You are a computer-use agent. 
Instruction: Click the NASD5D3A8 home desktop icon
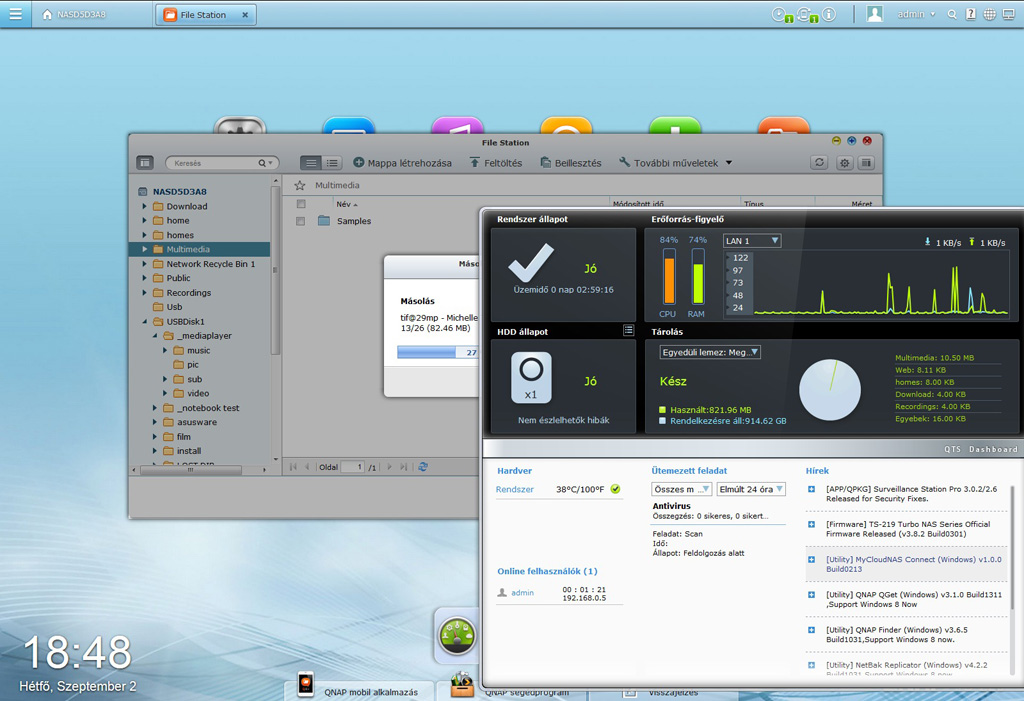74,14
